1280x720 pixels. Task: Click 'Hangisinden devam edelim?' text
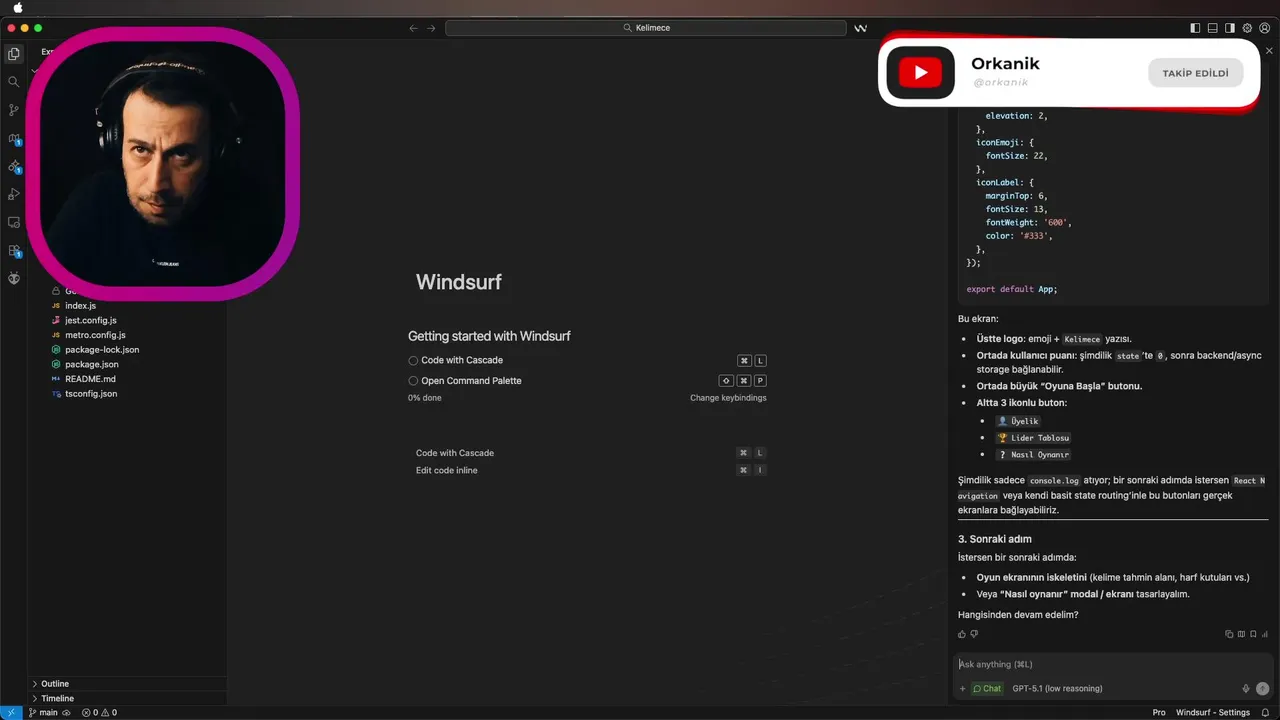(1018, 615)
